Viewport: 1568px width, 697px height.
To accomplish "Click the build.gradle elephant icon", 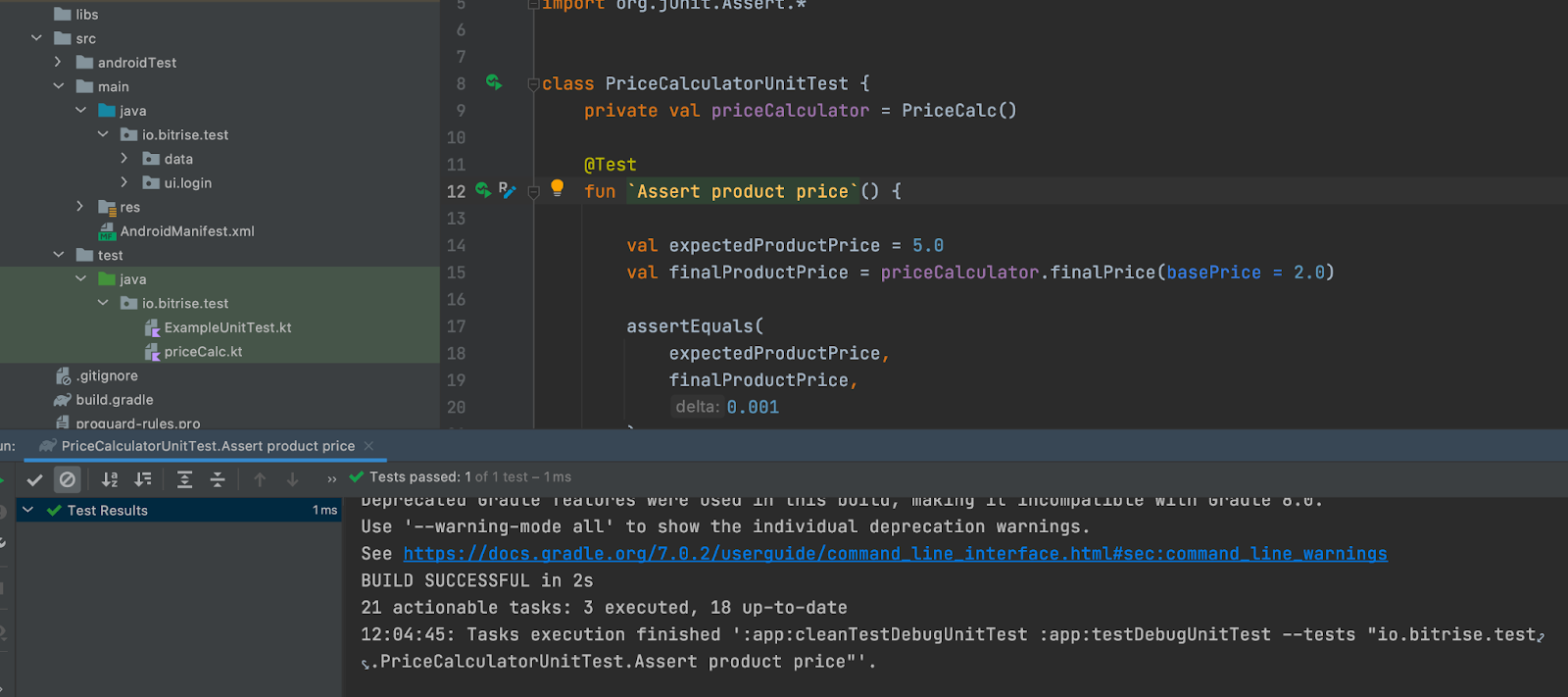I will pos(63,400).
